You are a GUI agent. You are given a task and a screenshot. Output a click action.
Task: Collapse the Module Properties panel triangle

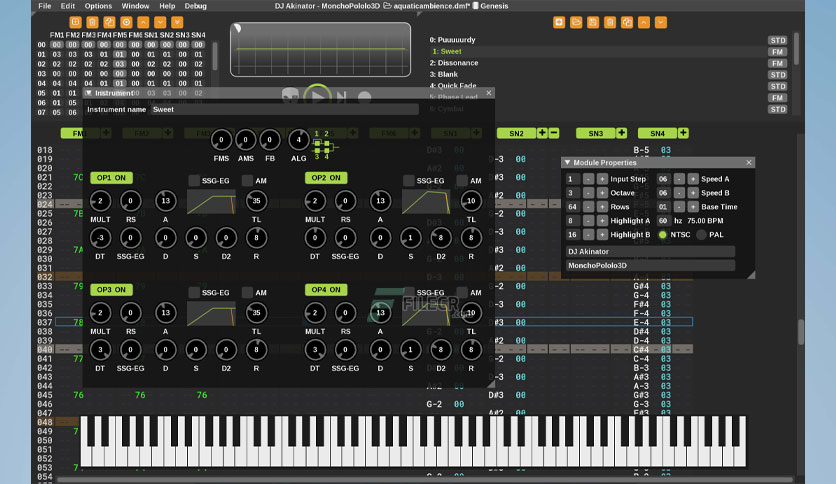pos(567,163)
